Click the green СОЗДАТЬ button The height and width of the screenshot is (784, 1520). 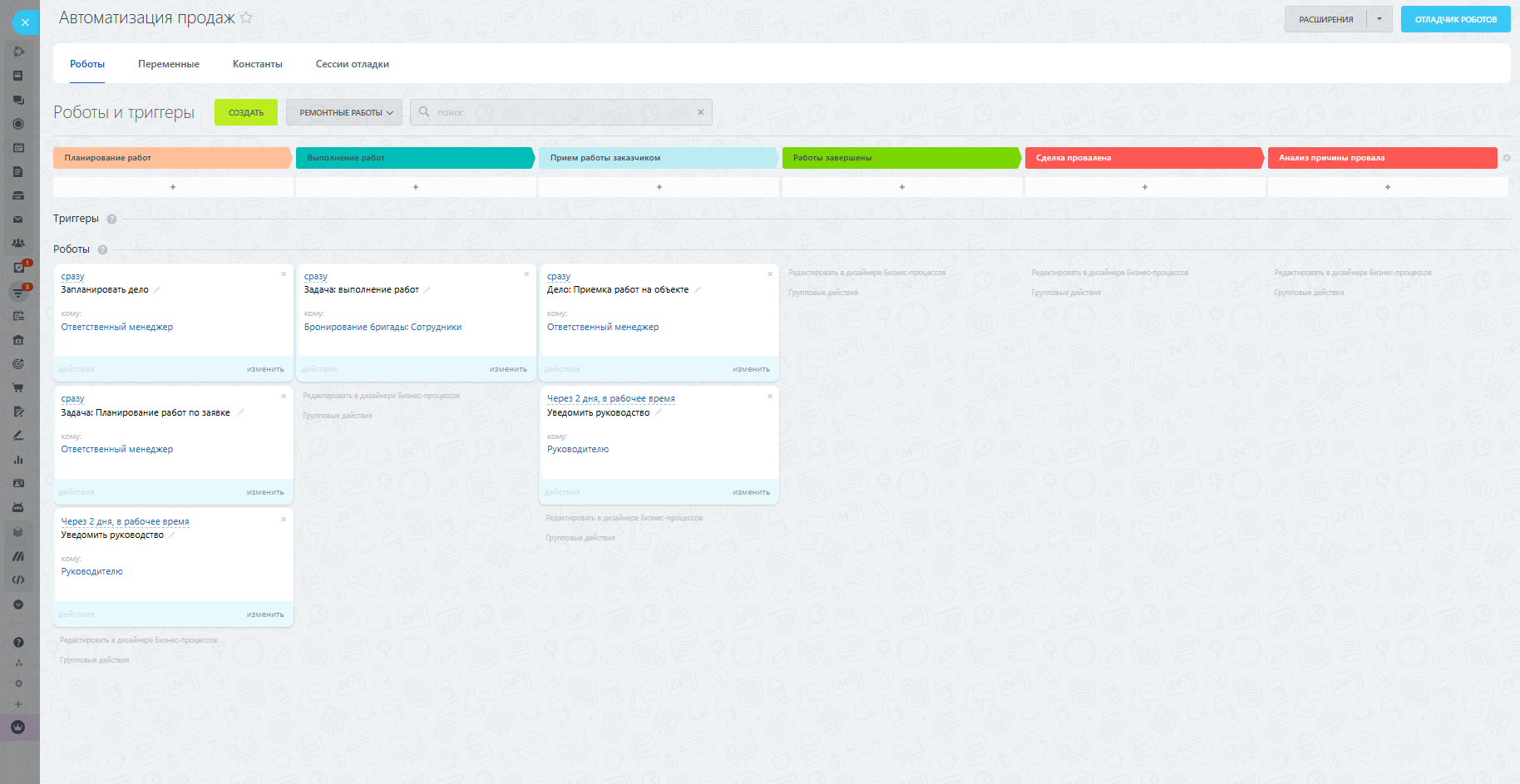pos(246,112)
